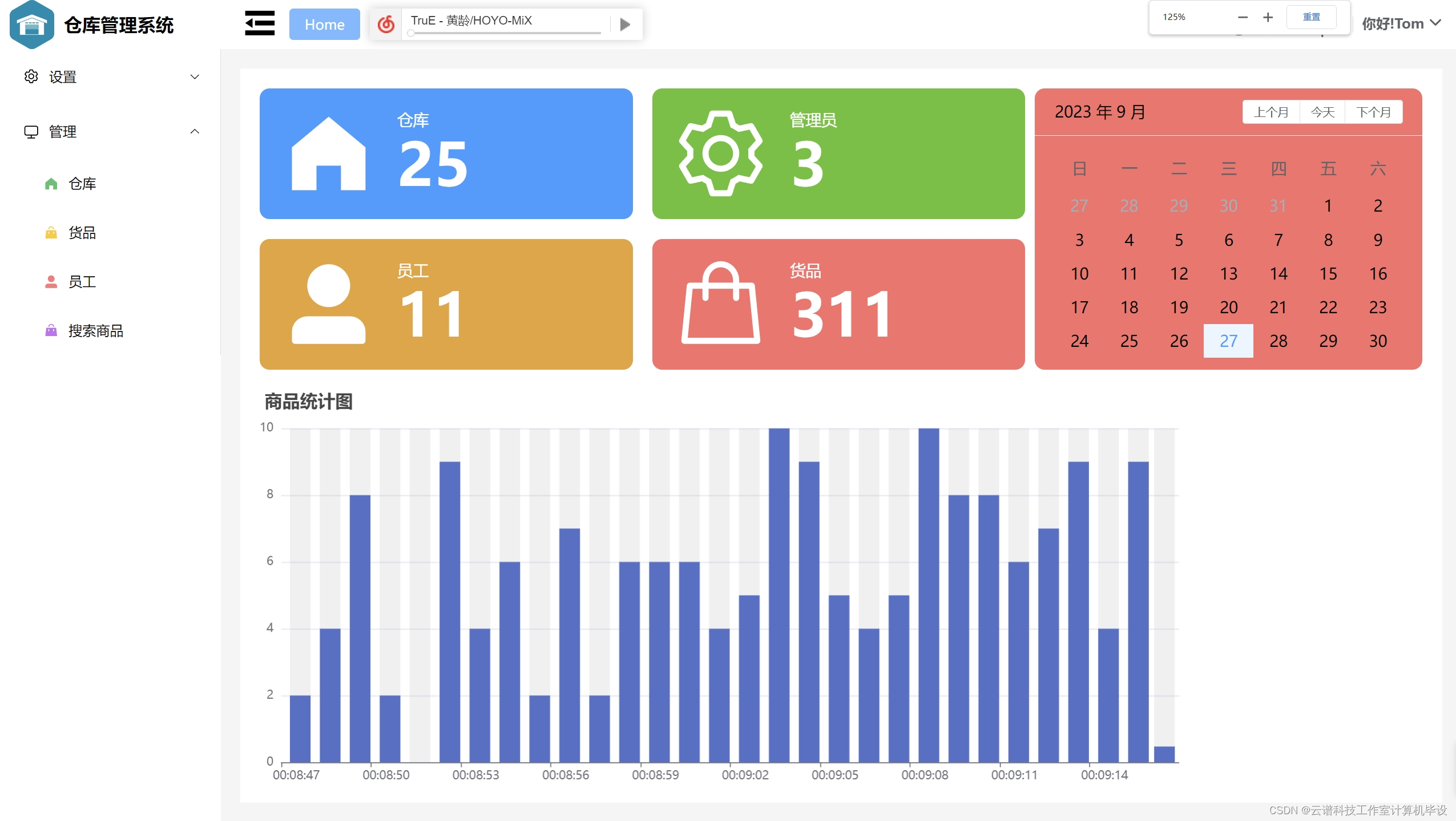Screen dimensions: 1456x821
Task: Open 仓库 in the sidebar menu
Action: coord(82,184)
